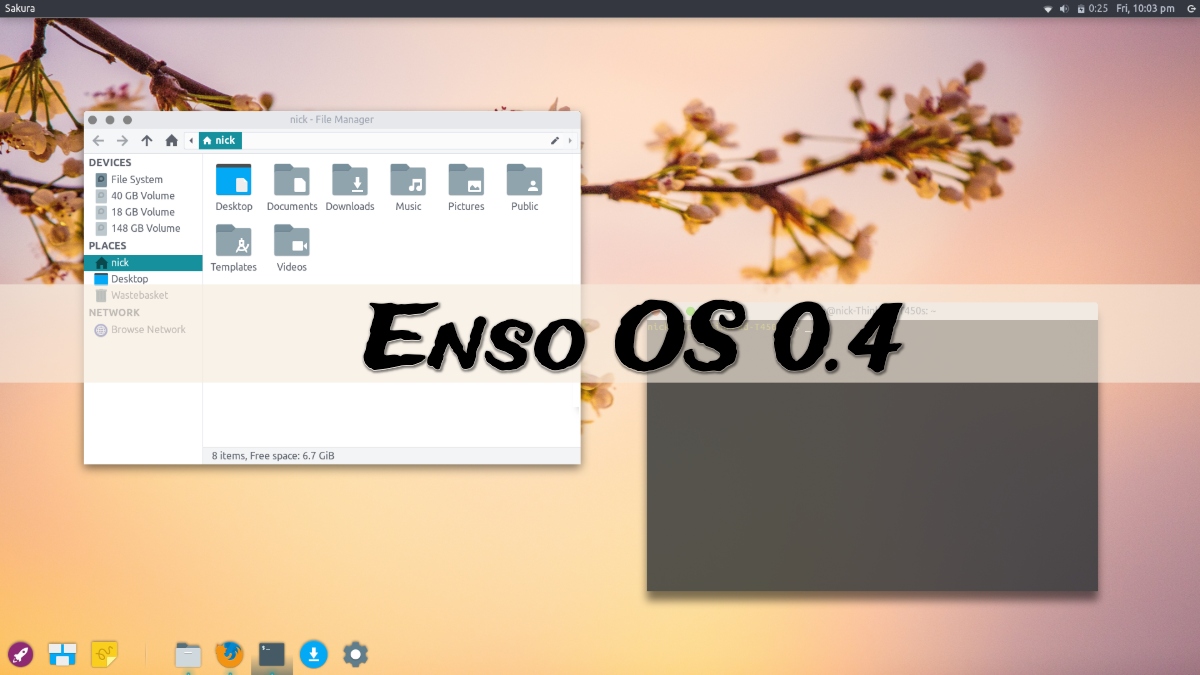
Task: Open the volume indicator in the top panel
Action: click(x=1065, y=8)
